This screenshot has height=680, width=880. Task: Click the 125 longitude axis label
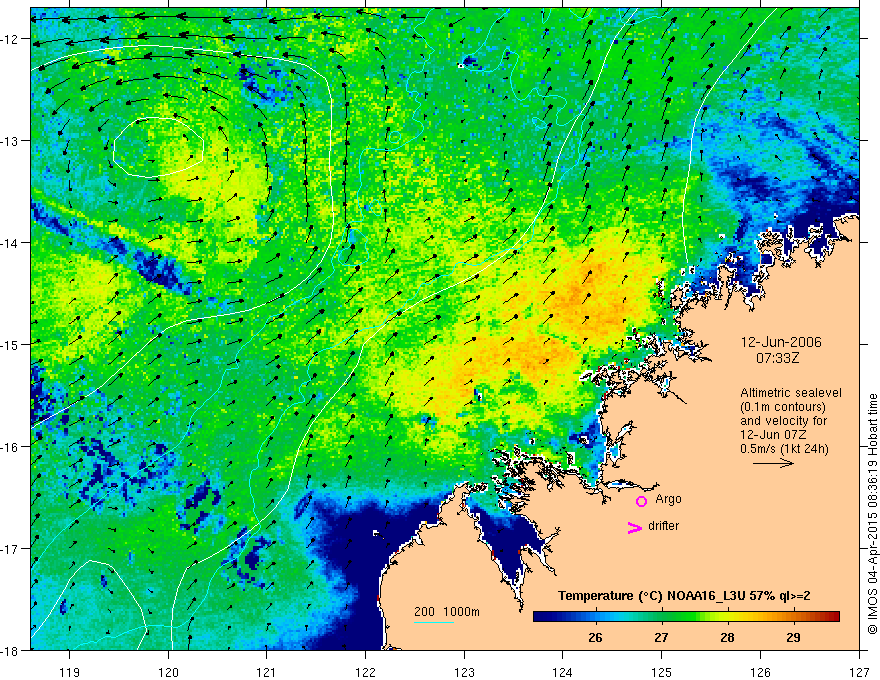[x=662, y=672]
